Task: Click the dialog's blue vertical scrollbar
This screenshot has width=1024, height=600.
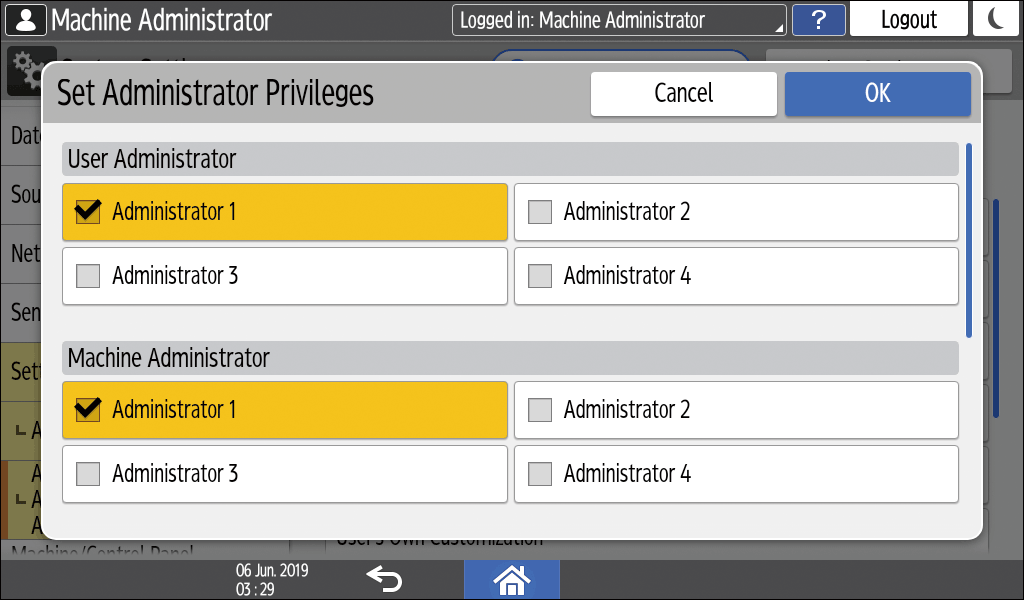Action: [x=968, y=240]
